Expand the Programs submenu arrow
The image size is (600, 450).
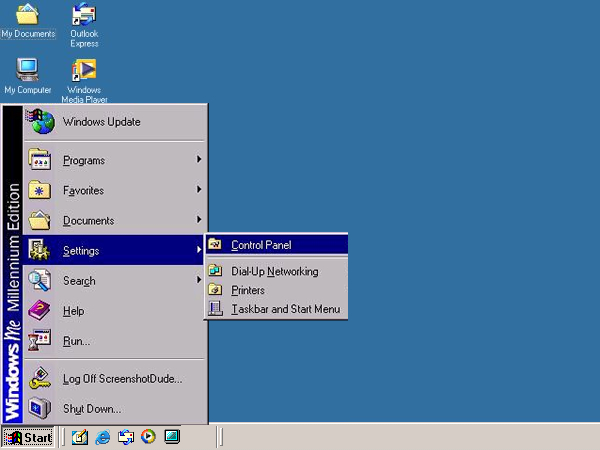click(199, 159)
